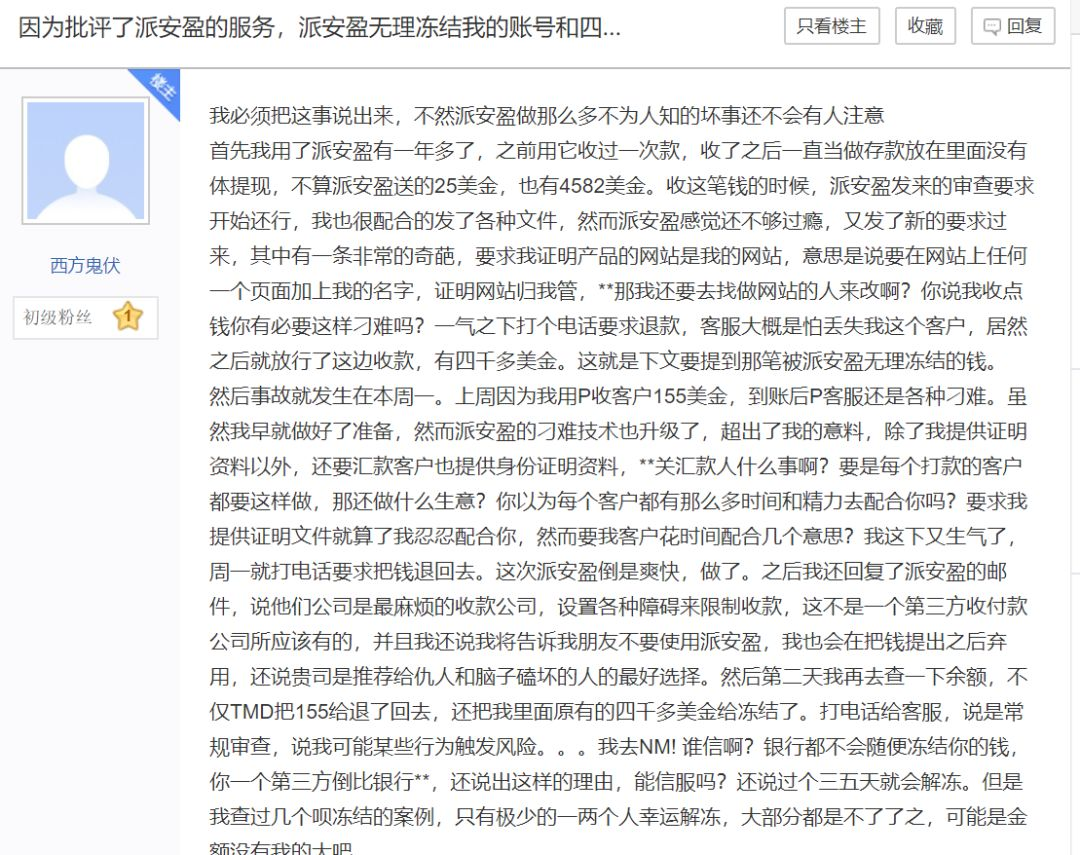The height and width of the screenshot is (855, 1080).
Task: Click the line starting with 来，其中有一条非常的奇葩
Action: point(618,256)
